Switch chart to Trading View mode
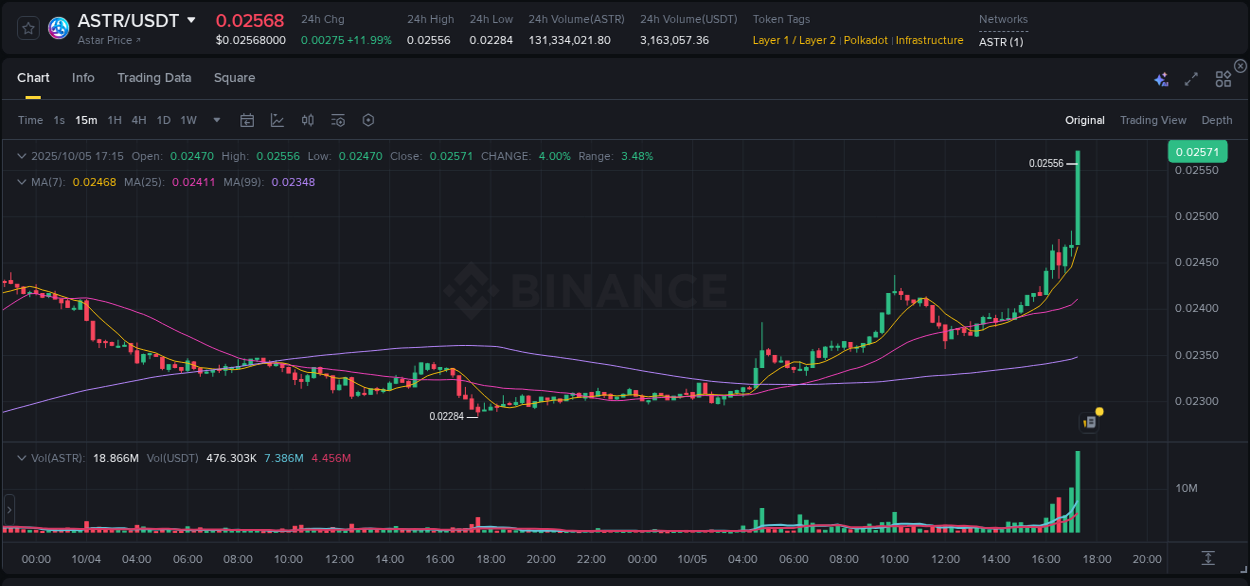Image resolution: width=1250 pixels, height=586 pixels. [x=1152, y=120]
